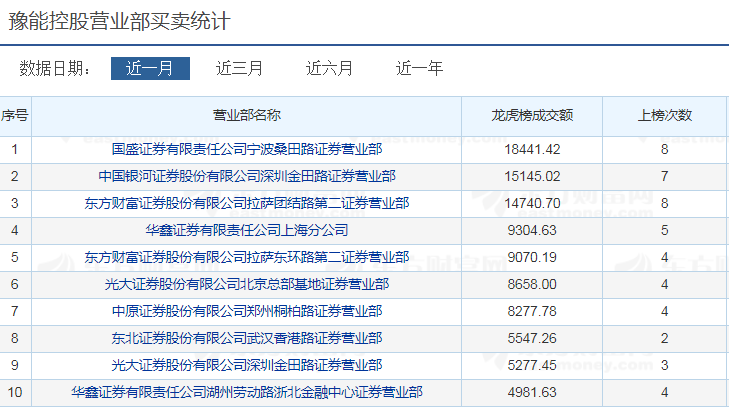Open 国盛证券宁波桑田路证券营业部 link
The width and height of the screenshot is (729, 409).
tap(247, 149)
